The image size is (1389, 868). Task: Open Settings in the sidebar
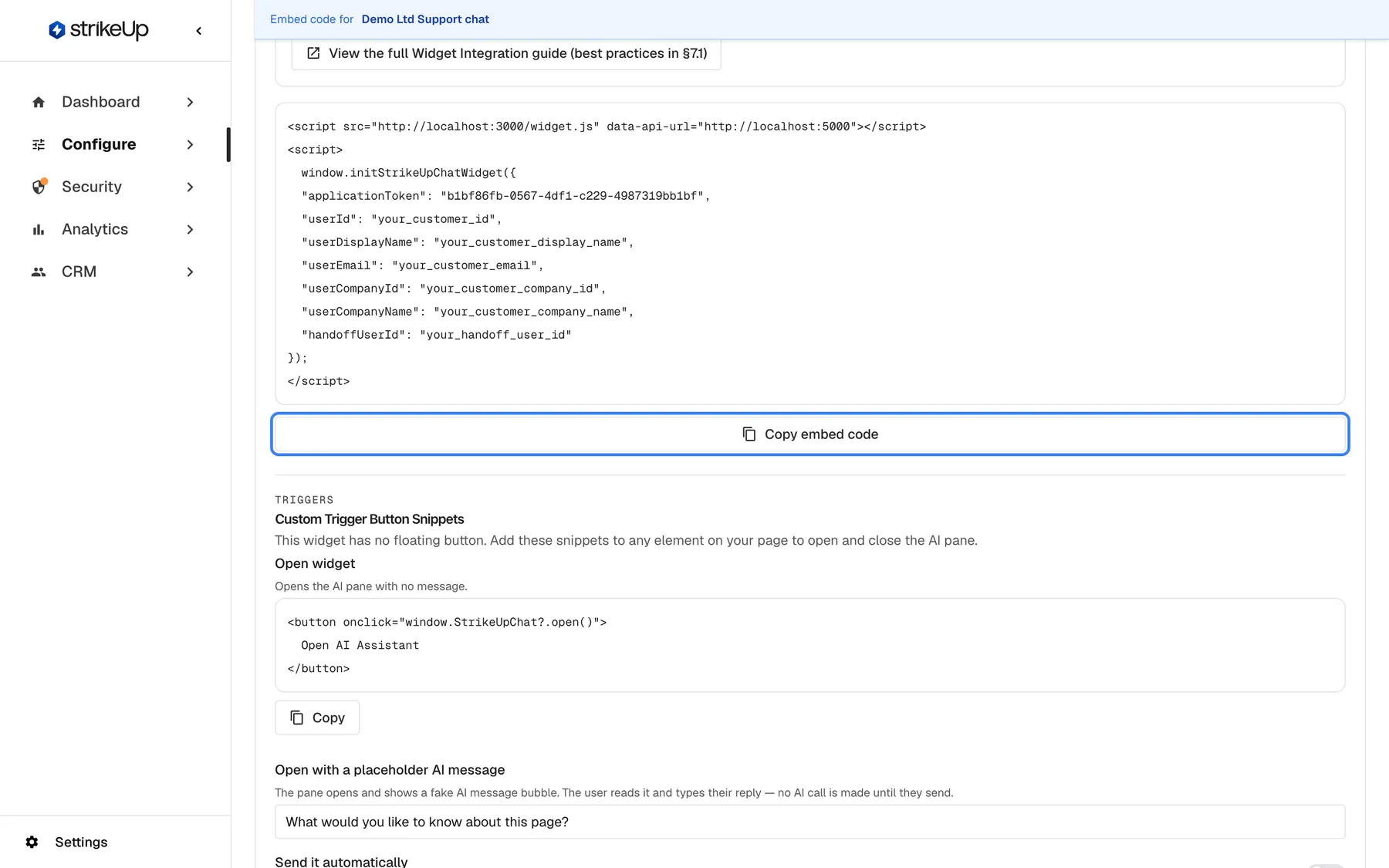click(x=81, y=842)
